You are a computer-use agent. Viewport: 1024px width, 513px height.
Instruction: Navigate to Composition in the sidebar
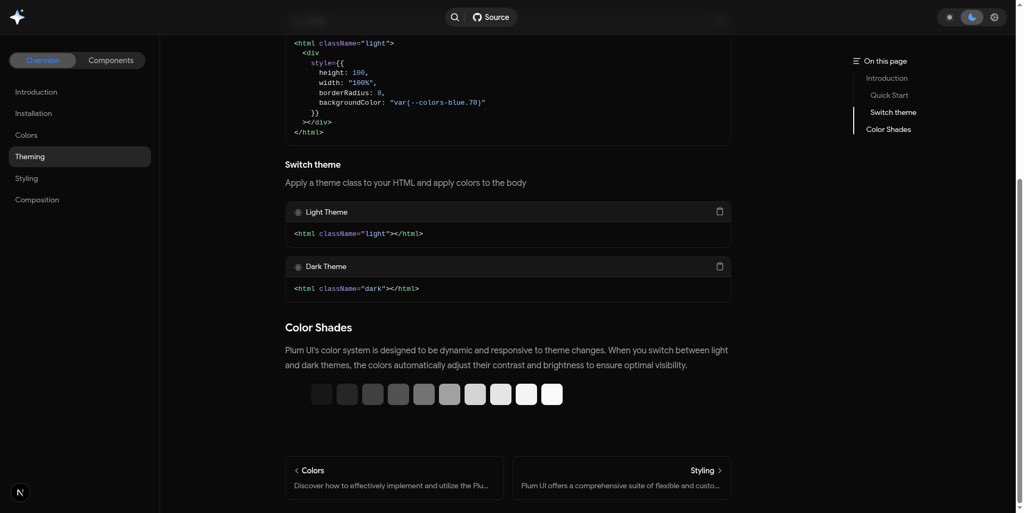(37, 200)
